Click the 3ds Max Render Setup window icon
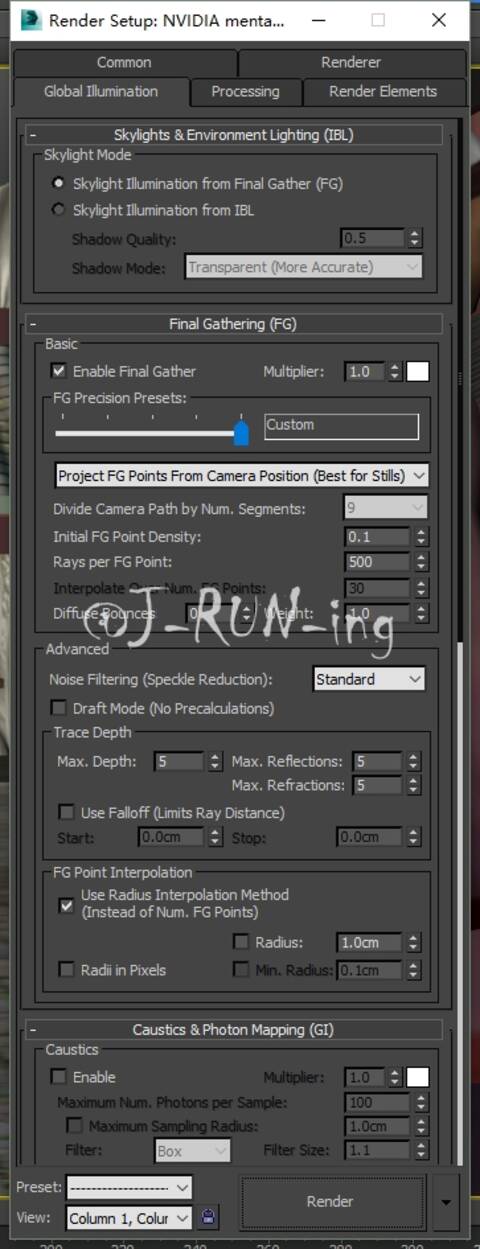 [31, 18]
